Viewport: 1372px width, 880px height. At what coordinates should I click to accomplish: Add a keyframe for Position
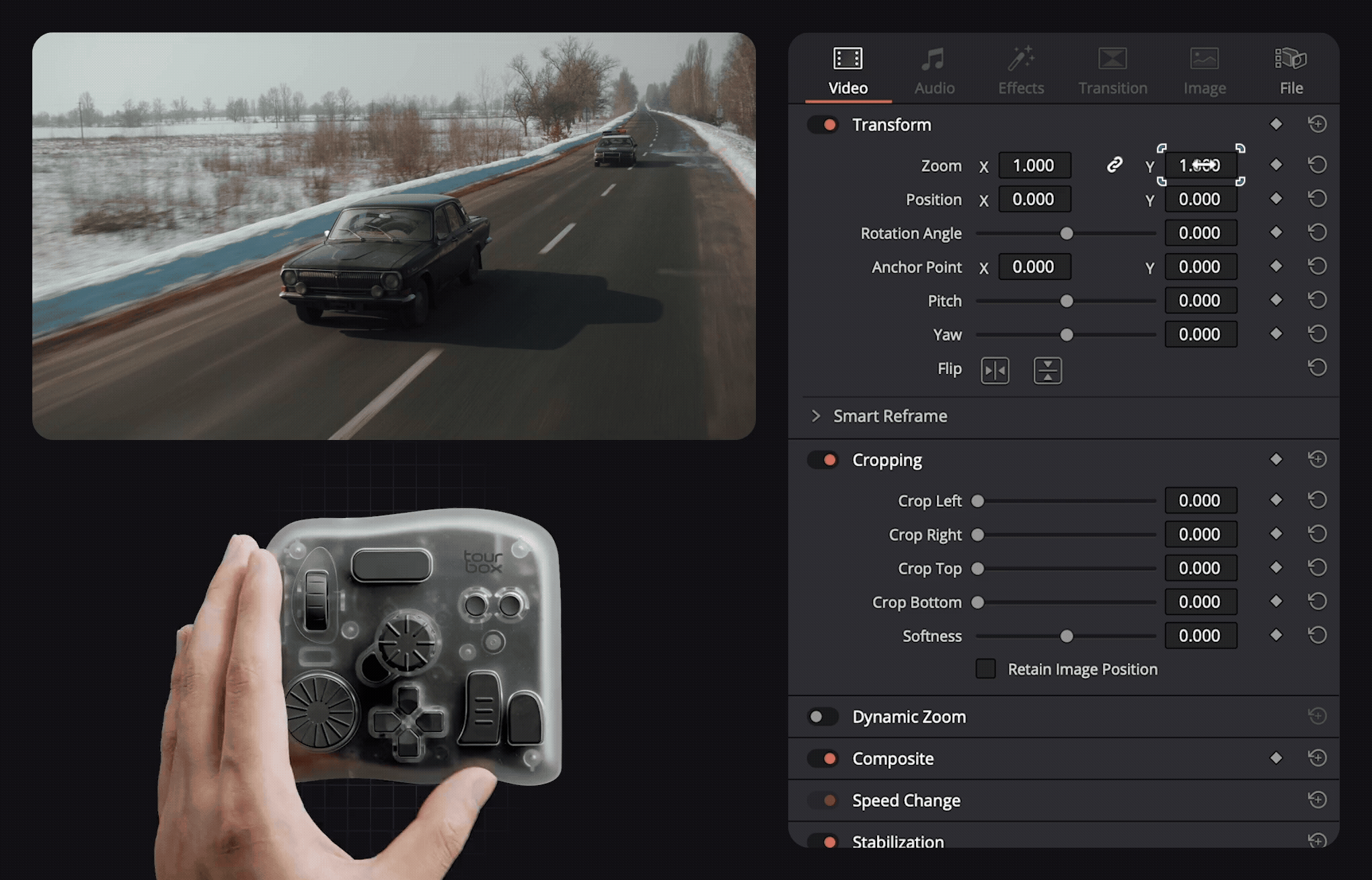[1276, 198]
